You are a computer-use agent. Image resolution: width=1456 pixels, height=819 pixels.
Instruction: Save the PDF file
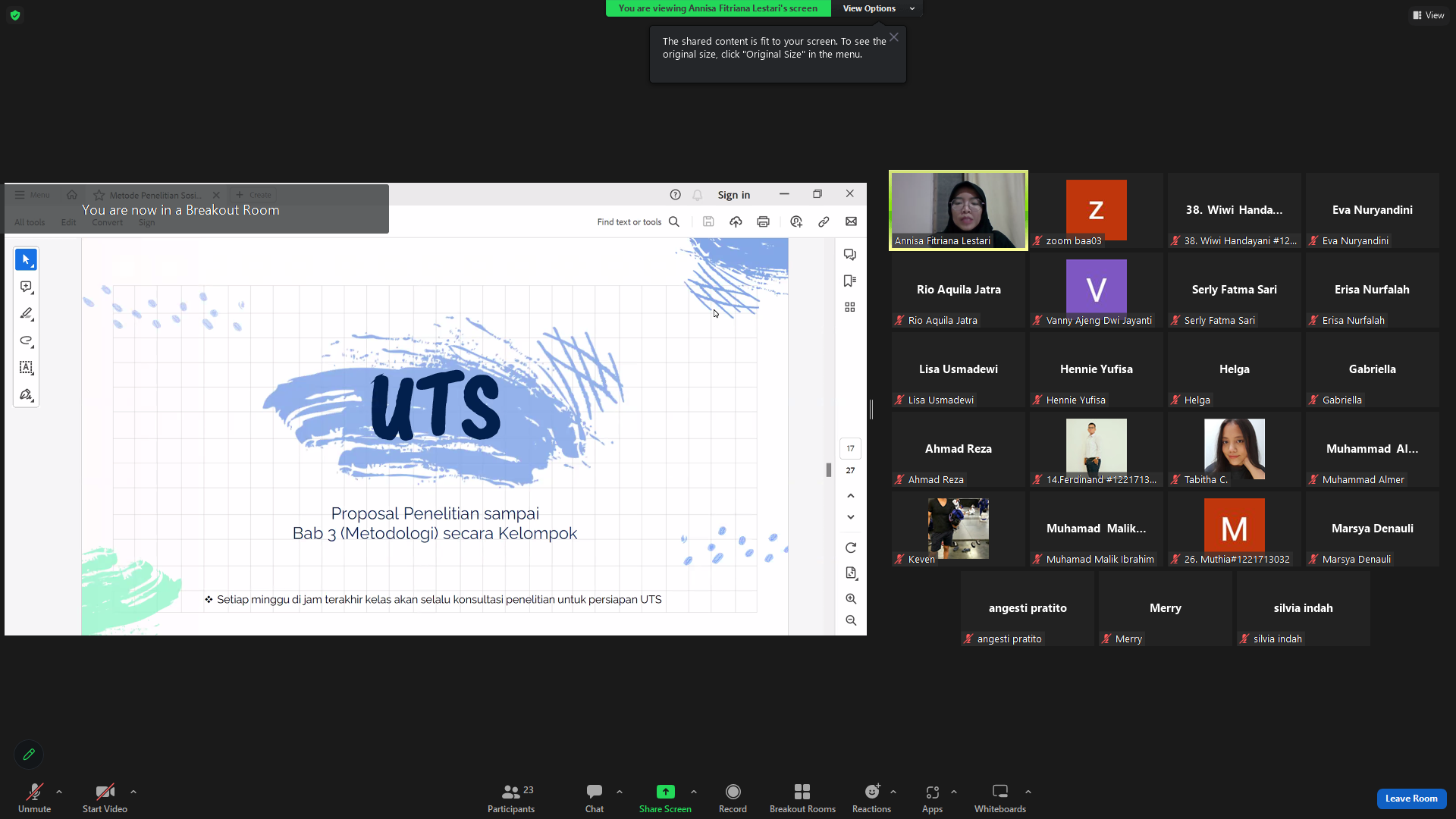(708, 221)
